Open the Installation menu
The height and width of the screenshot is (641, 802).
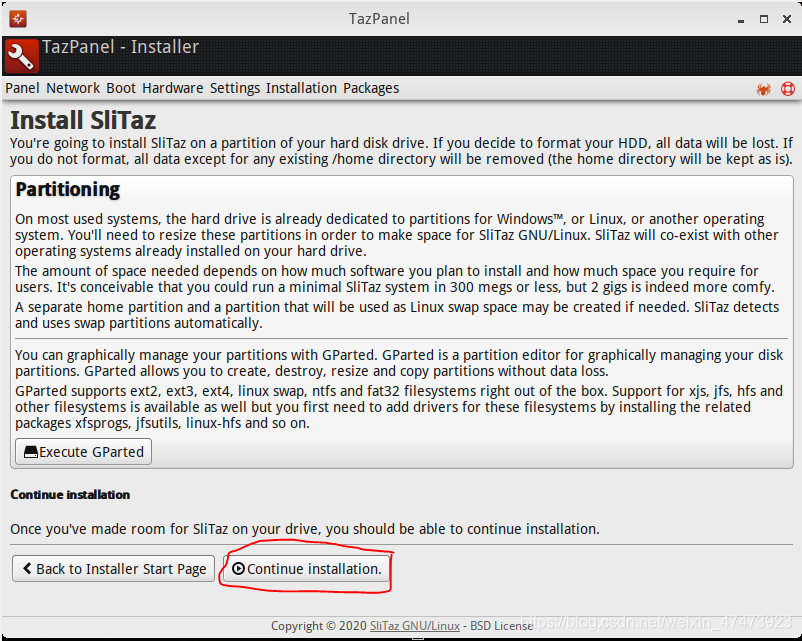(301, 88)
